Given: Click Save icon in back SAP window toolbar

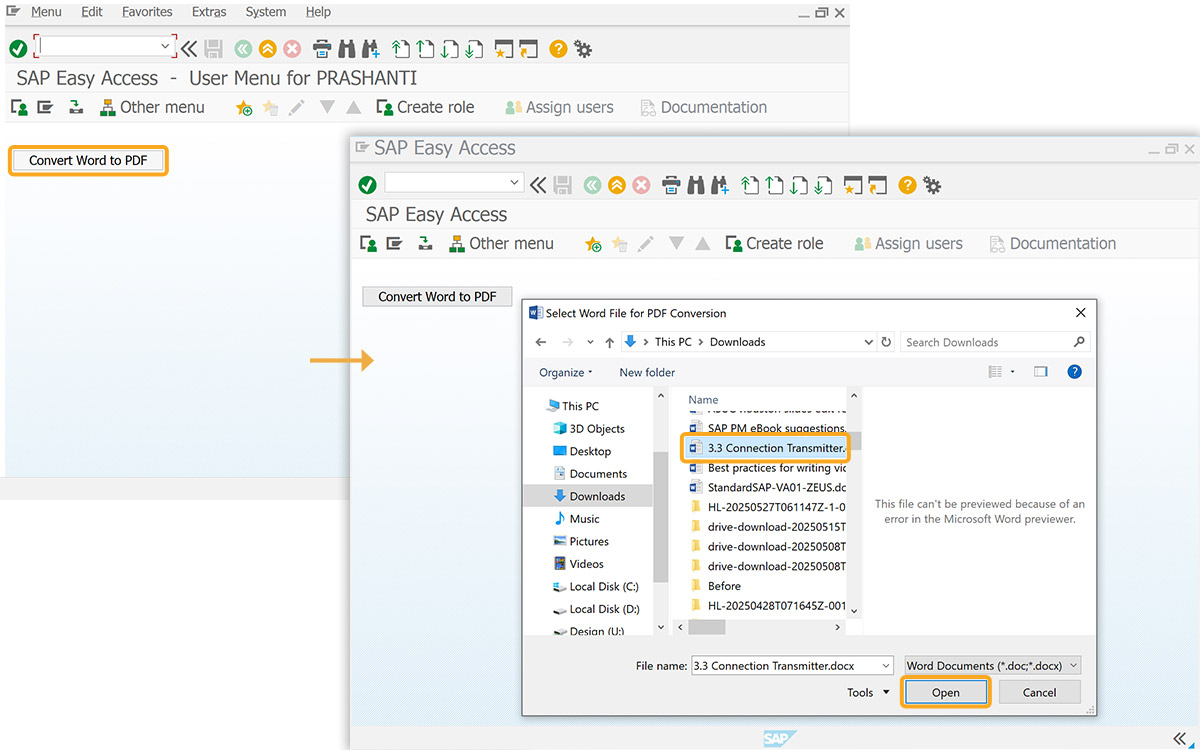Looking at the screenshot, I should coord(214,48).
